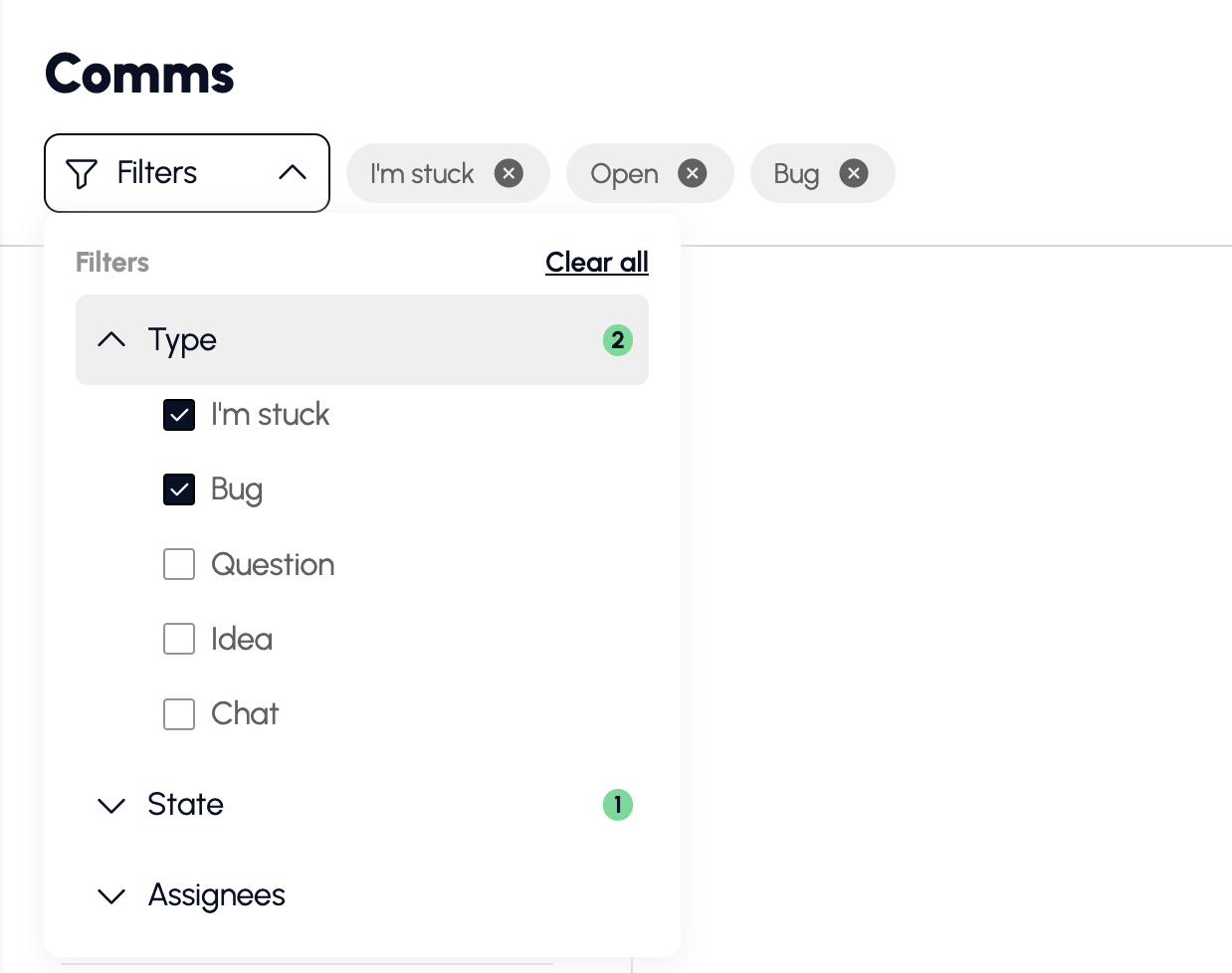Check the Chat type checkbox

point(179,713)
